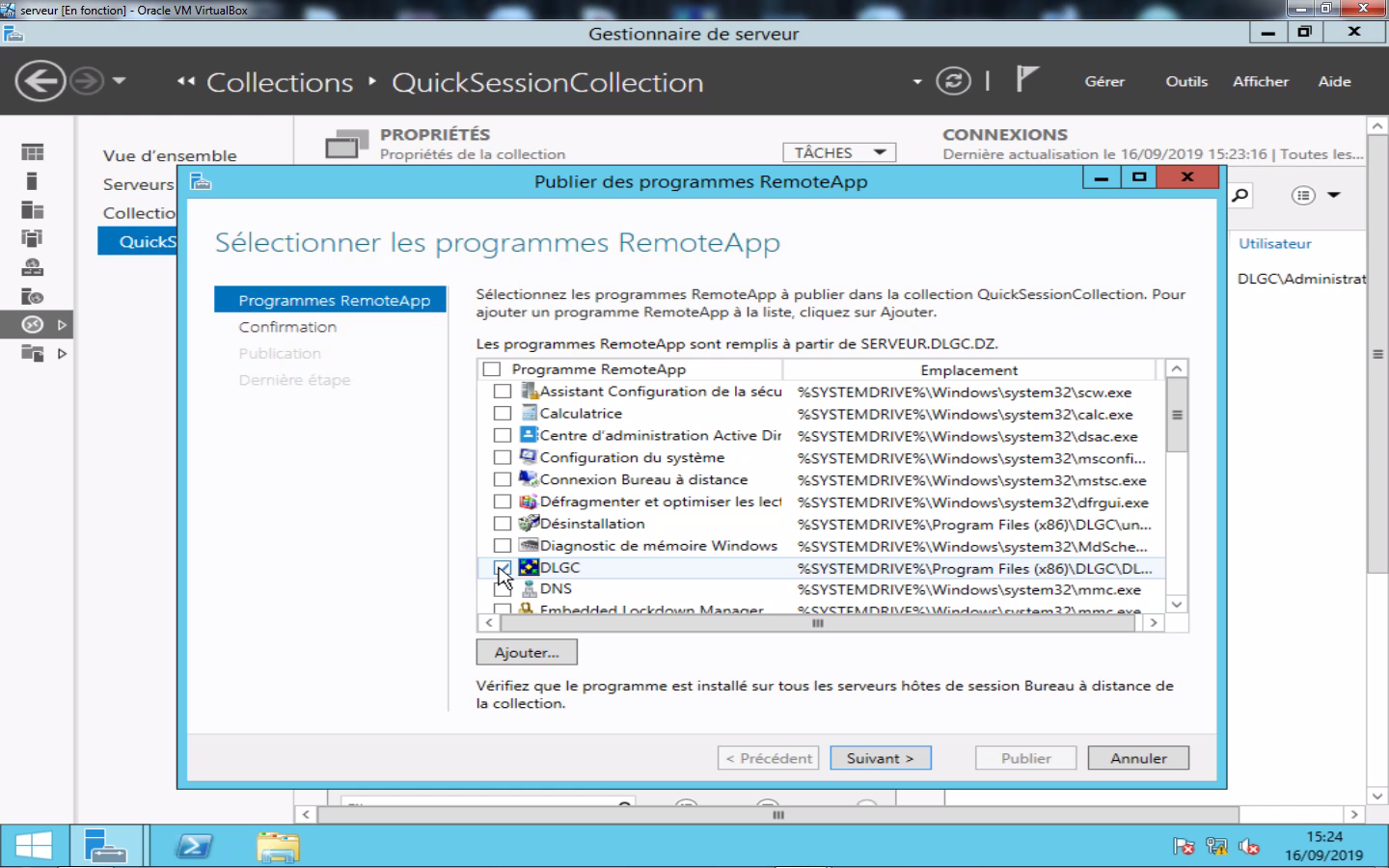Click the PowerShell icon on the taskbar
1389x868 pixels.
(195, 844)
